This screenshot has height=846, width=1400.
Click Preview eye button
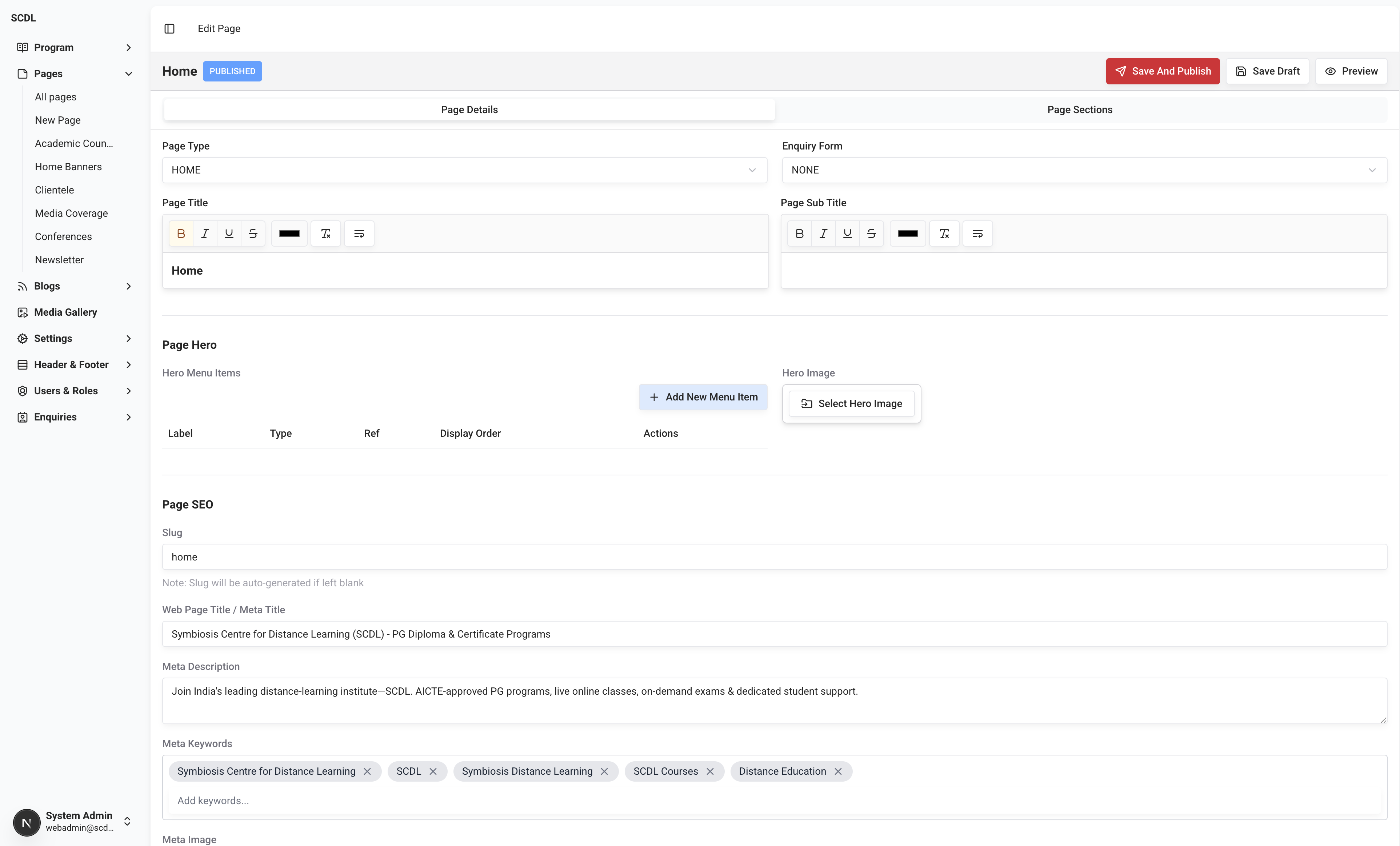1351,71
